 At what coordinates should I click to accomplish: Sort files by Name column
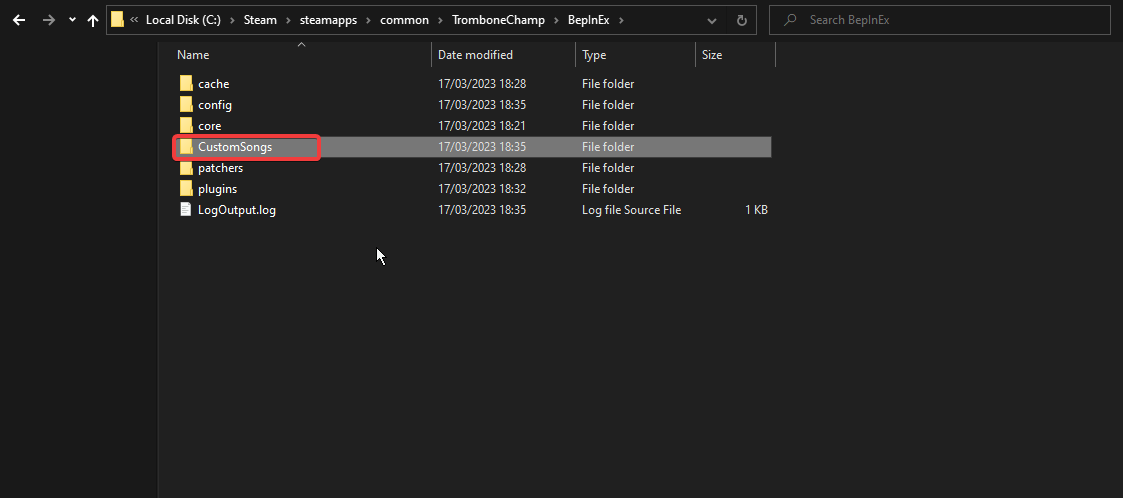pos(194,55)
